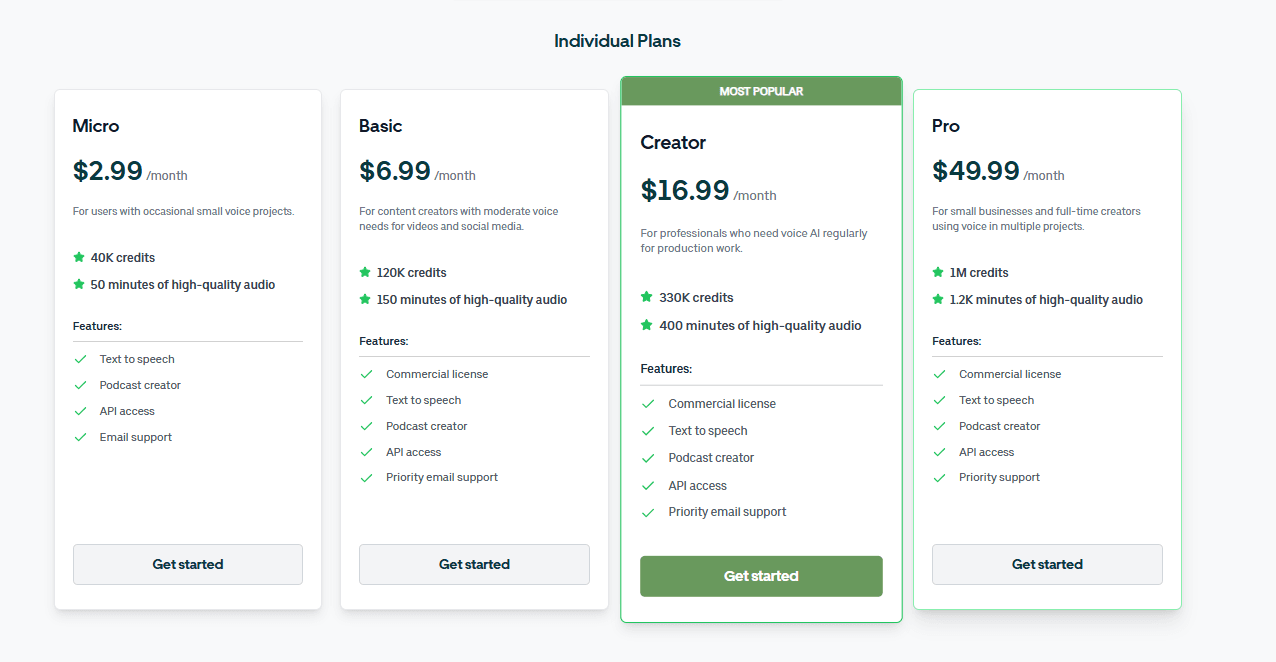Click Micro's Text to speech feature
This screenshot has height=662, width=1276.
(x=137, y=359)
